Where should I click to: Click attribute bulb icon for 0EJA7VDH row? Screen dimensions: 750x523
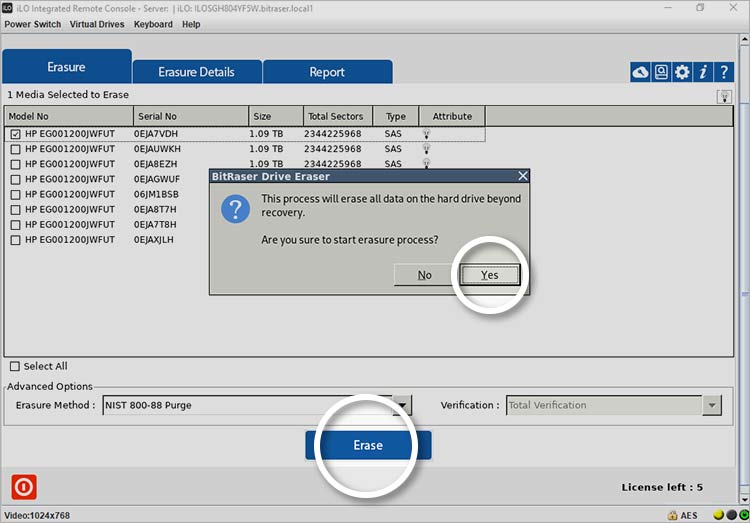click(x=426, y=134)
